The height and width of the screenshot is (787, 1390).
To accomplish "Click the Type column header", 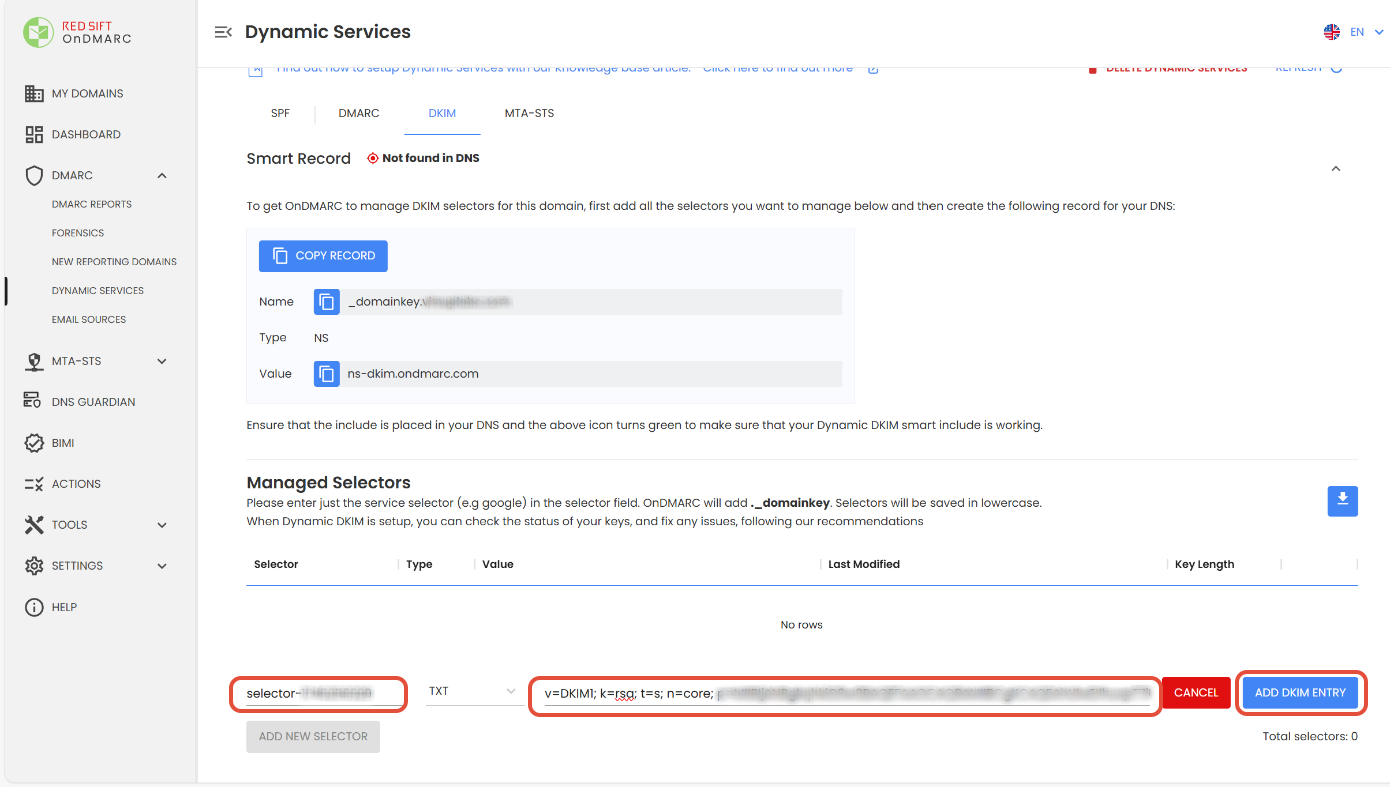I will 419,564.
